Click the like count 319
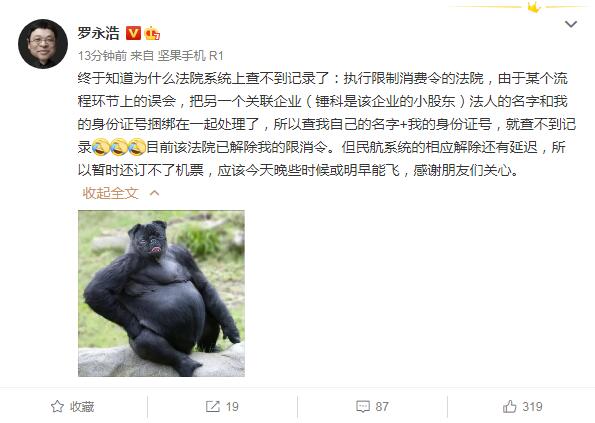The width and height of the screenshot is (595, 423). click(532, 406)
